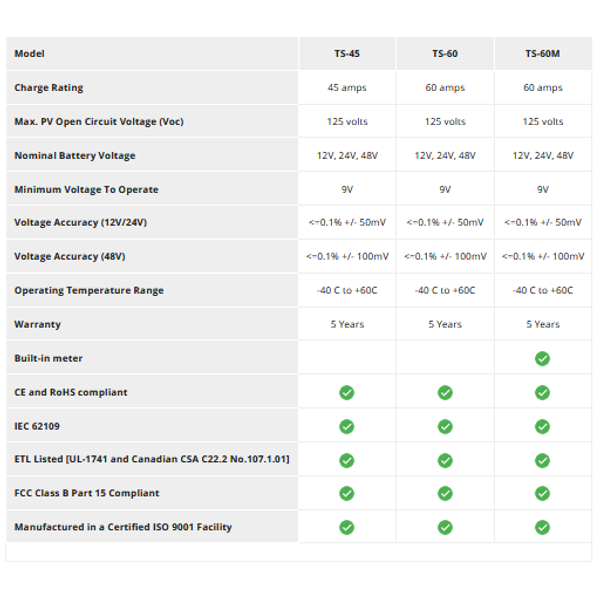Click the Operating Temperature Range label
This screenshot has width=600, height=600.
point(89,290)
